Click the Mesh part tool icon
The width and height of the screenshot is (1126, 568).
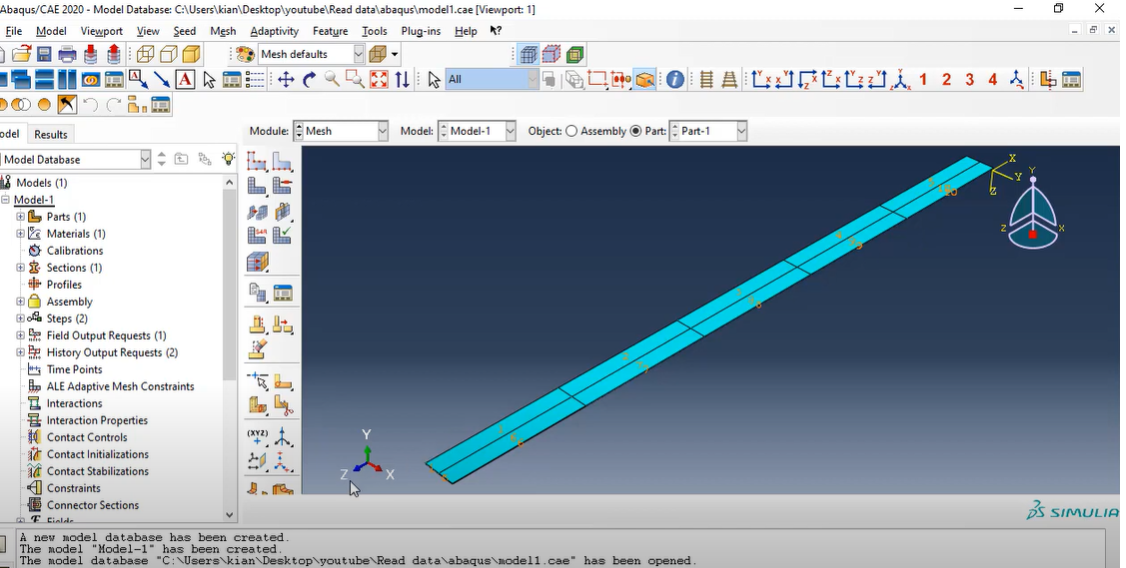point(257,186)
